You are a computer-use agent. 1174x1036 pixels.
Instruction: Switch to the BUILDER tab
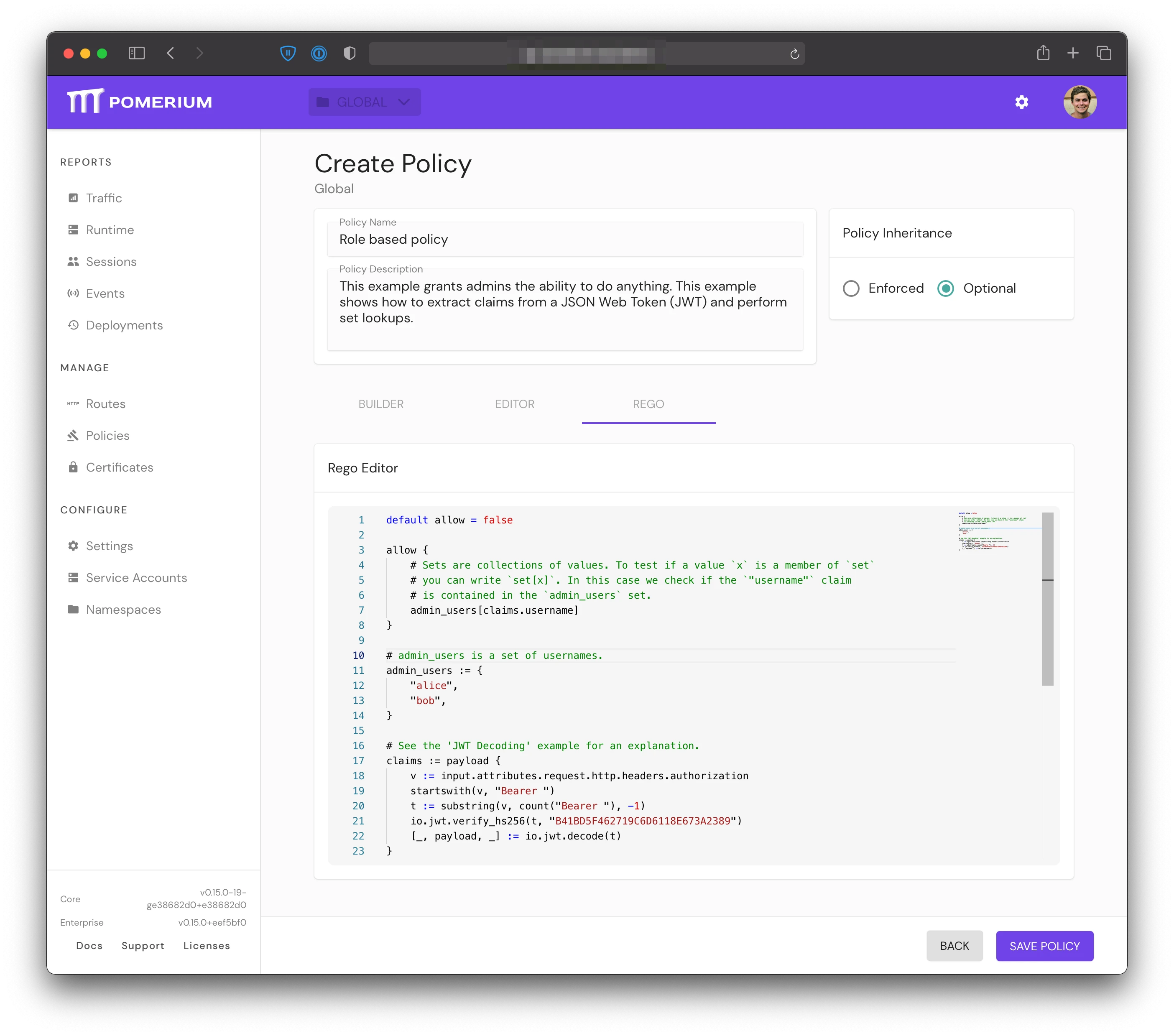click(x=381, y=404)
